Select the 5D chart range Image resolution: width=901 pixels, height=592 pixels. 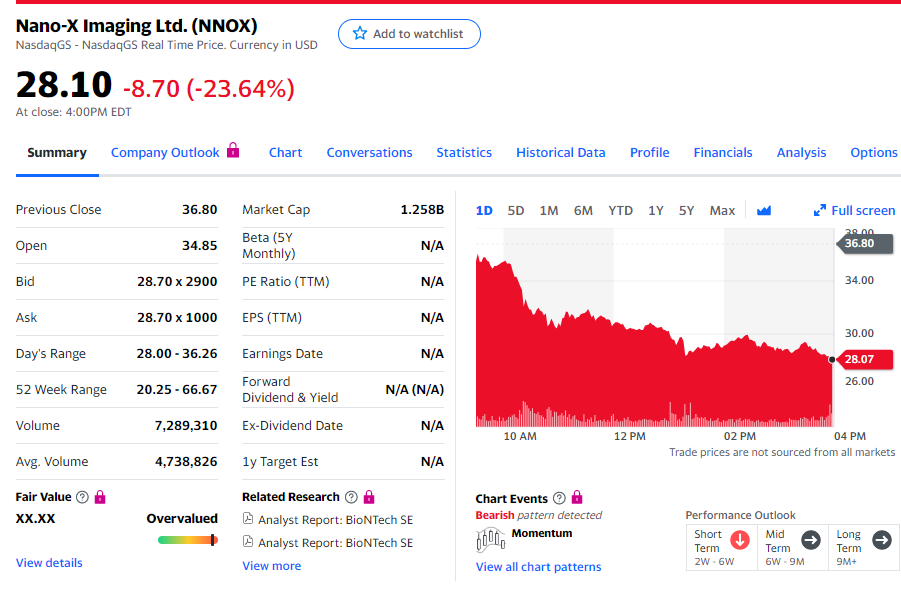point(516,210)
